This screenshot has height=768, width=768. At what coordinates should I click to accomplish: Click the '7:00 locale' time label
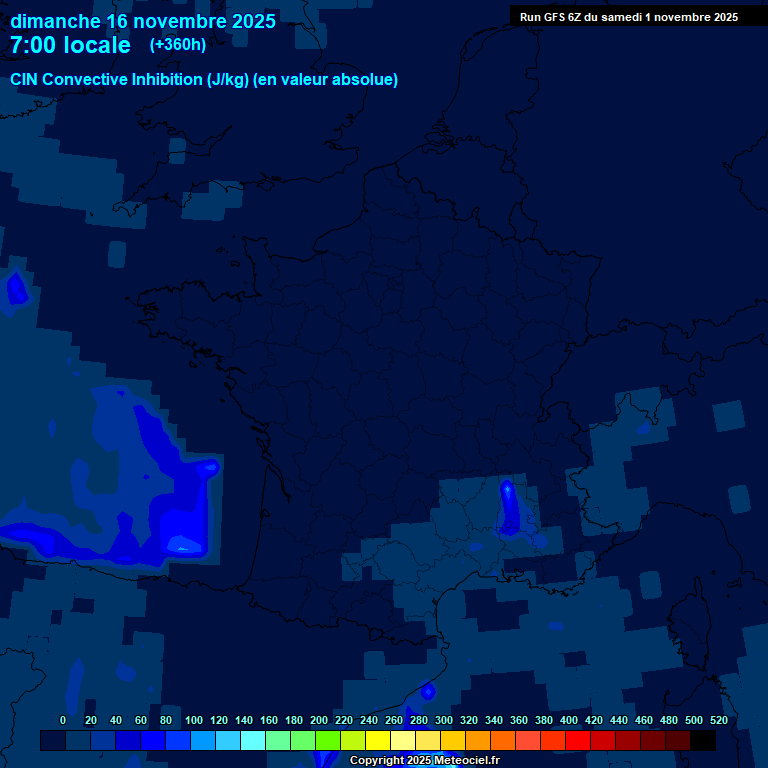[x=70, y=46]
